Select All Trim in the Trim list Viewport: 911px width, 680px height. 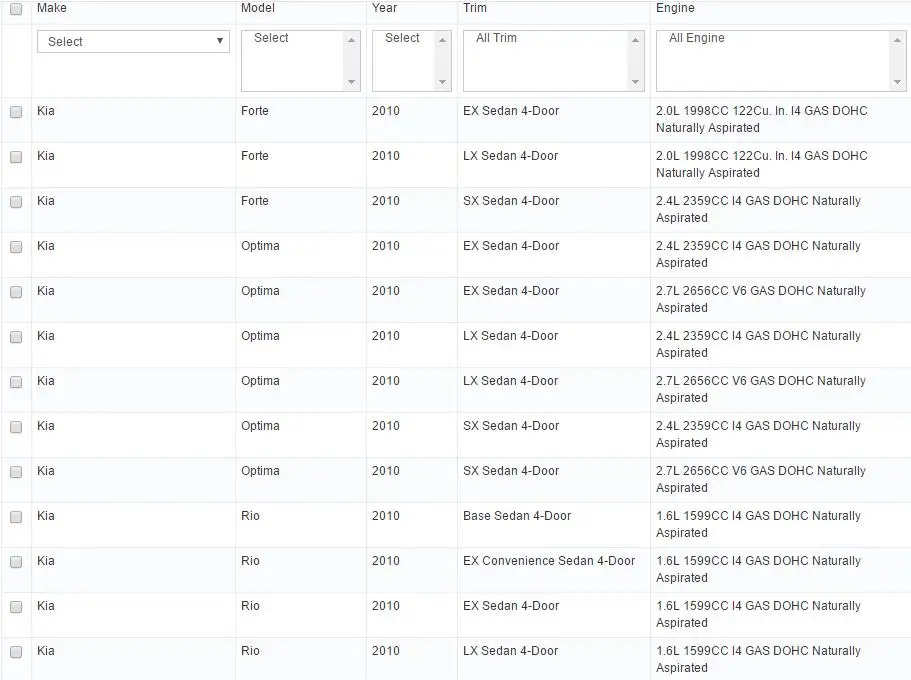(x=496, y=38)
